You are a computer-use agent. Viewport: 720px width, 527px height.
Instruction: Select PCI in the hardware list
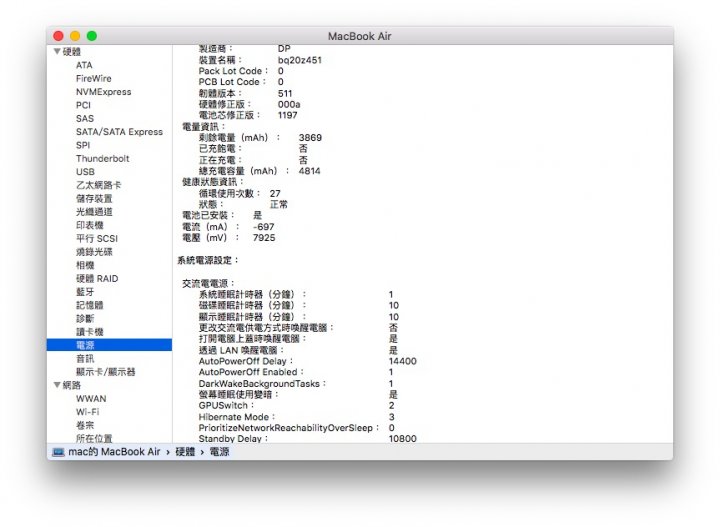(x=83, y=105)
